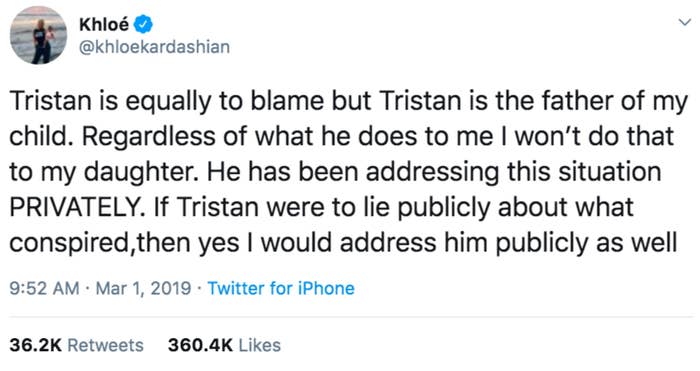Select the Likes label text
Screen dimensions: 700x371
[260, 345]
